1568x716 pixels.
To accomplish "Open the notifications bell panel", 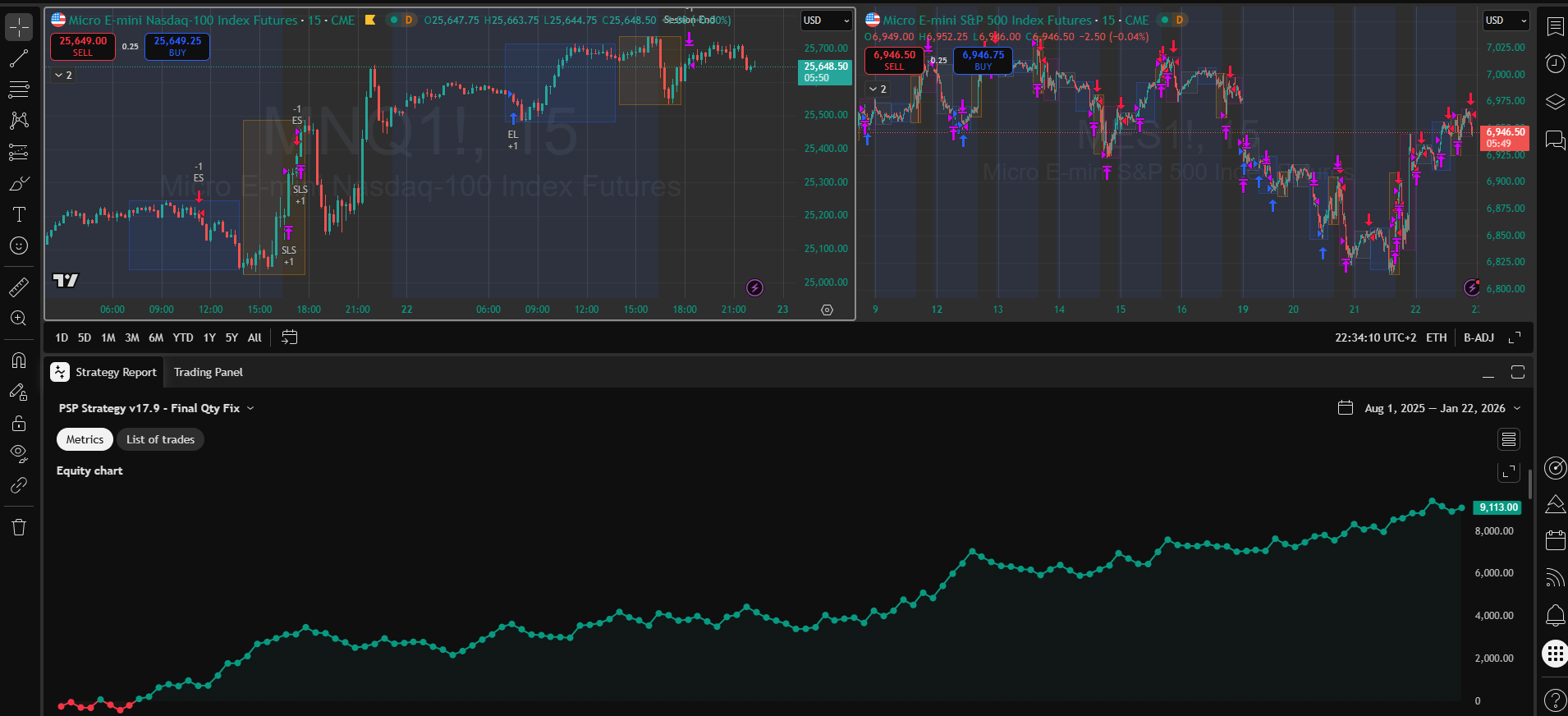I will (1555, 615).
